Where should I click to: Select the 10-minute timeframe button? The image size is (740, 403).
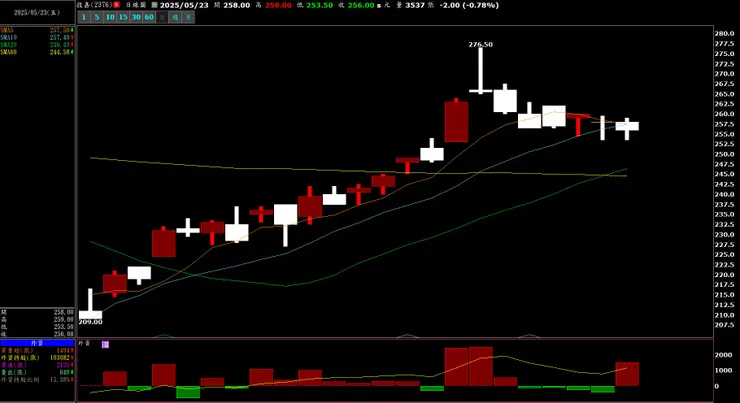click(x=110, y=17)
